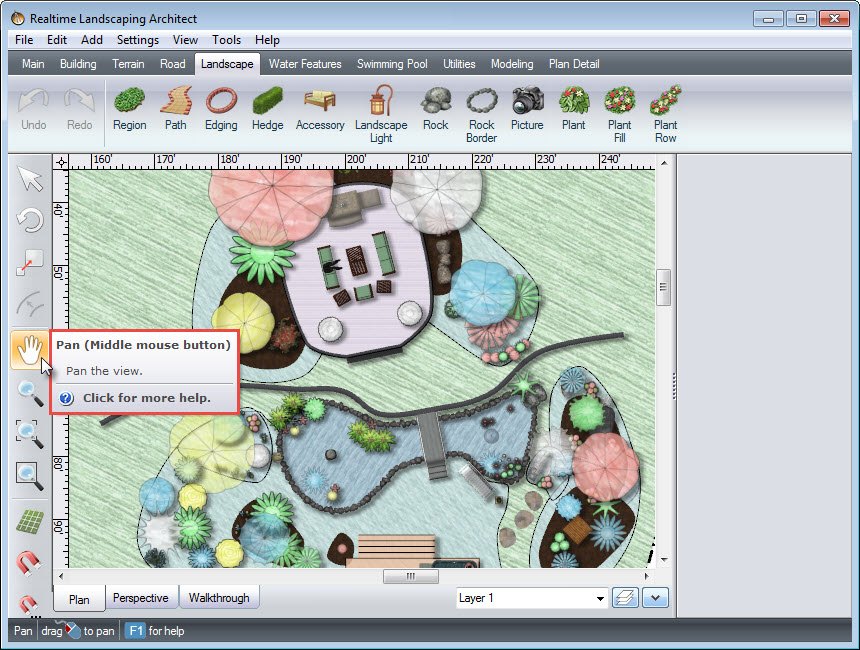This screenshot has height=650, width=860.
Task: Add a Landscape Light
Action: [x=381, y=114]
